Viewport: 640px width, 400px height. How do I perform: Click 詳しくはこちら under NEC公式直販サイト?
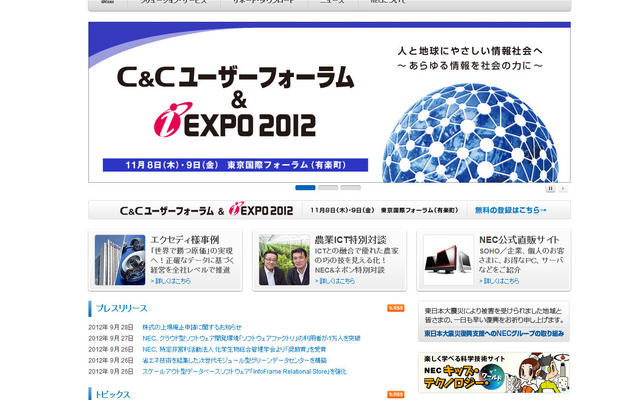499,281
